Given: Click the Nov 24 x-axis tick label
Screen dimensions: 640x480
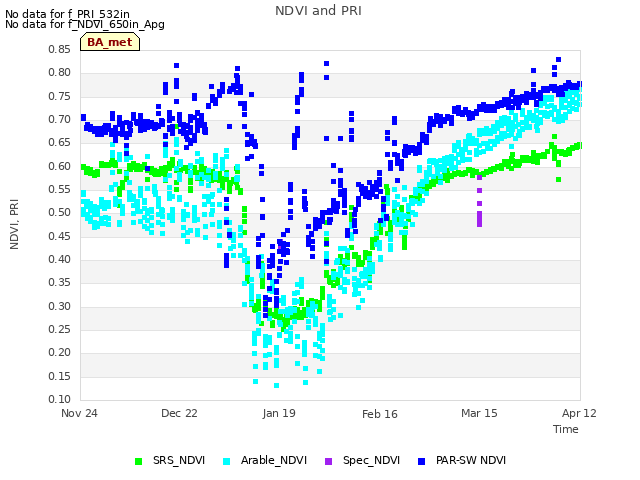Looking at the screenshot, I should tap(79, 413).
